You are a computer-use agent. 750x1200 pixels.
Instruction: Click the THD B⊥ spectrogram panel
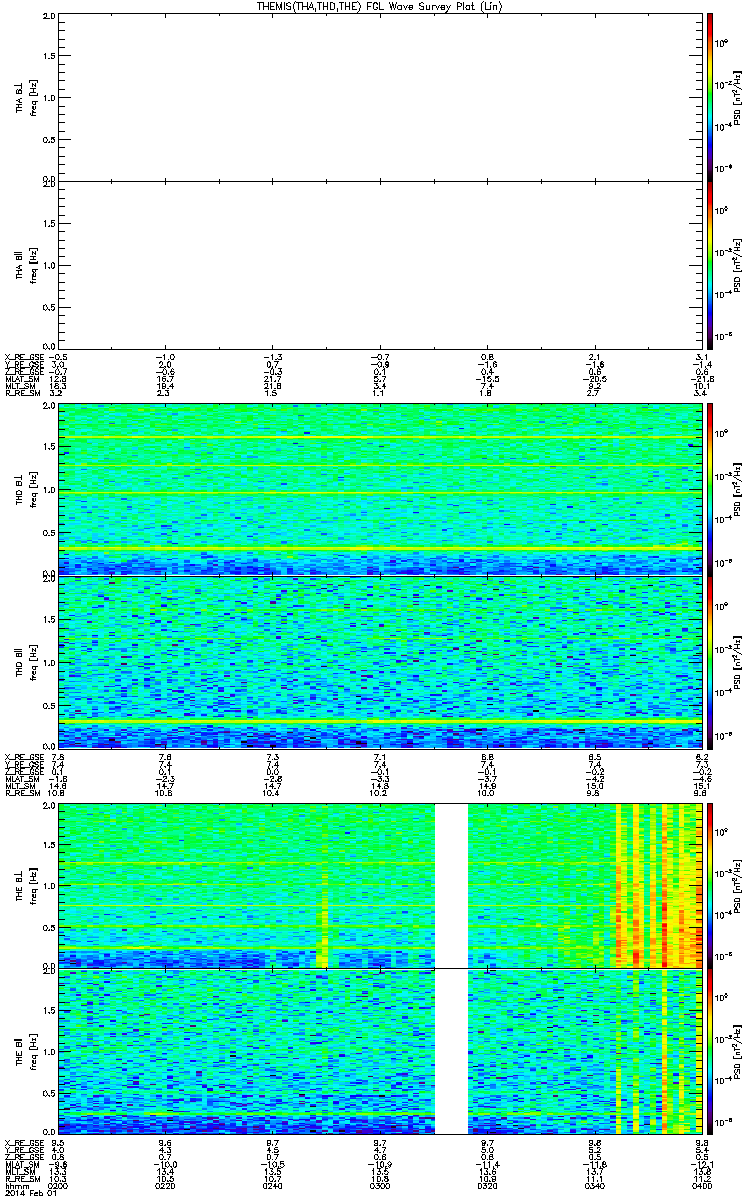coord(379,489)
